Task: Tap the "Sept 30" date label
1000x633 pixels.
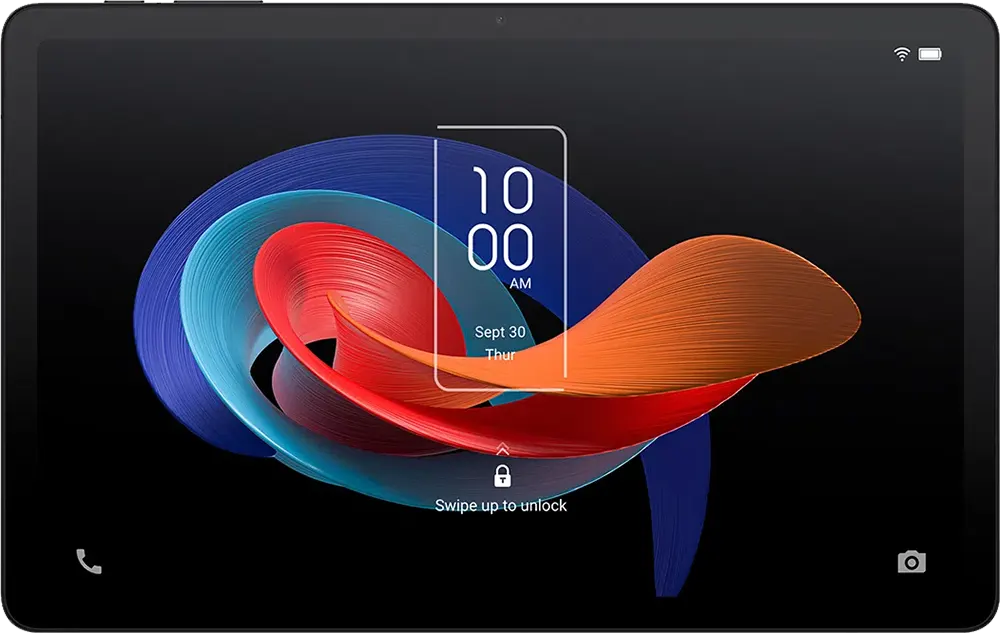Action: (x=501, y=332)
